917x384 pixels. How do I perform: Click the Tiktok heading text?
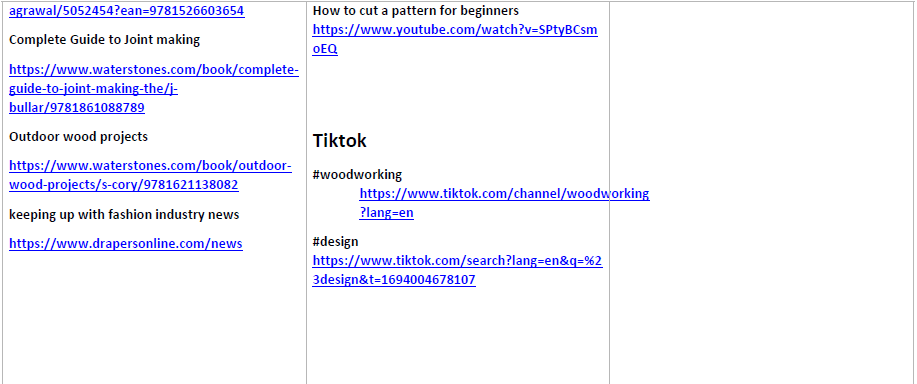coord(340,141)
